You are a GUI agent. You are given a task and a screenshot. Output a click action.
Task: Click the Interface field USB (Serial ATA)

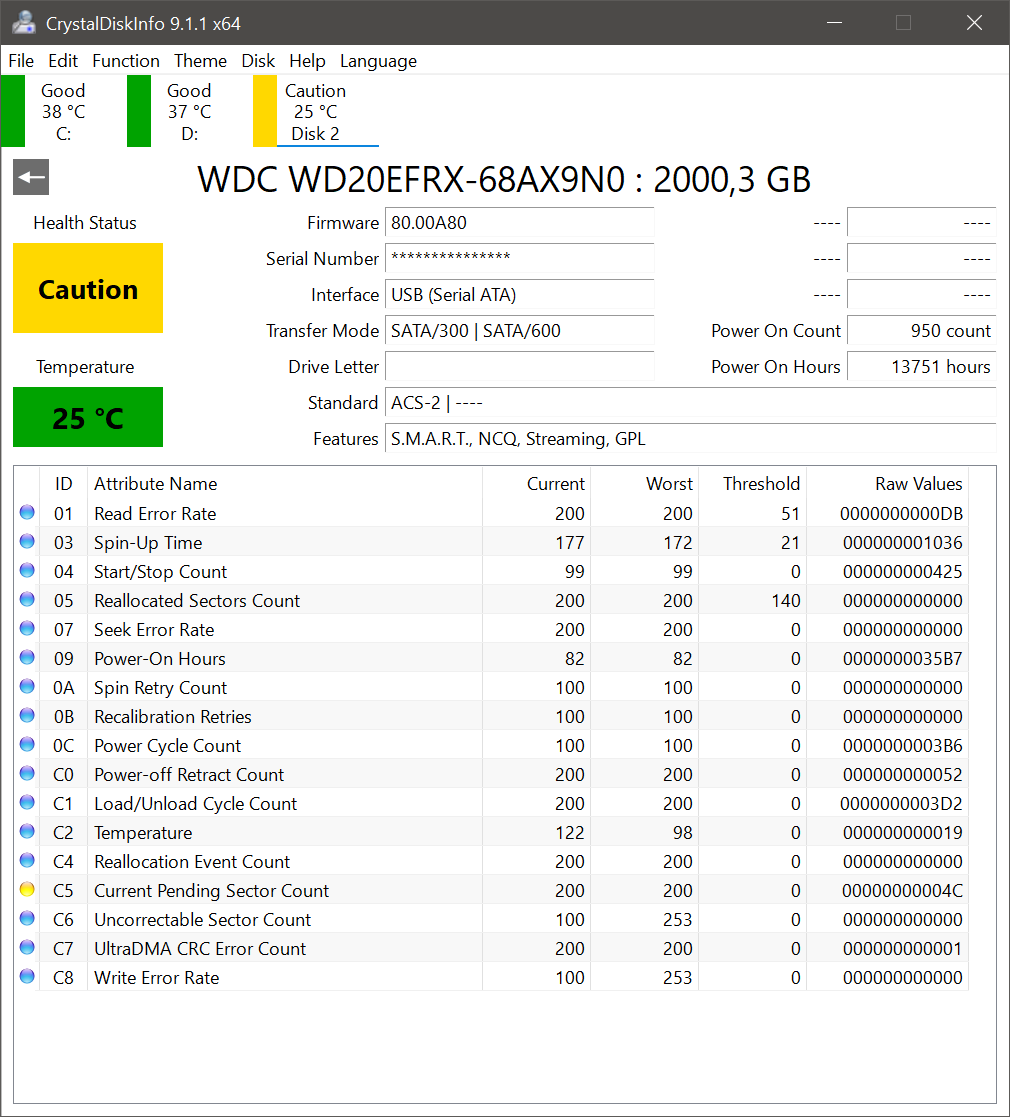point(519,295)
